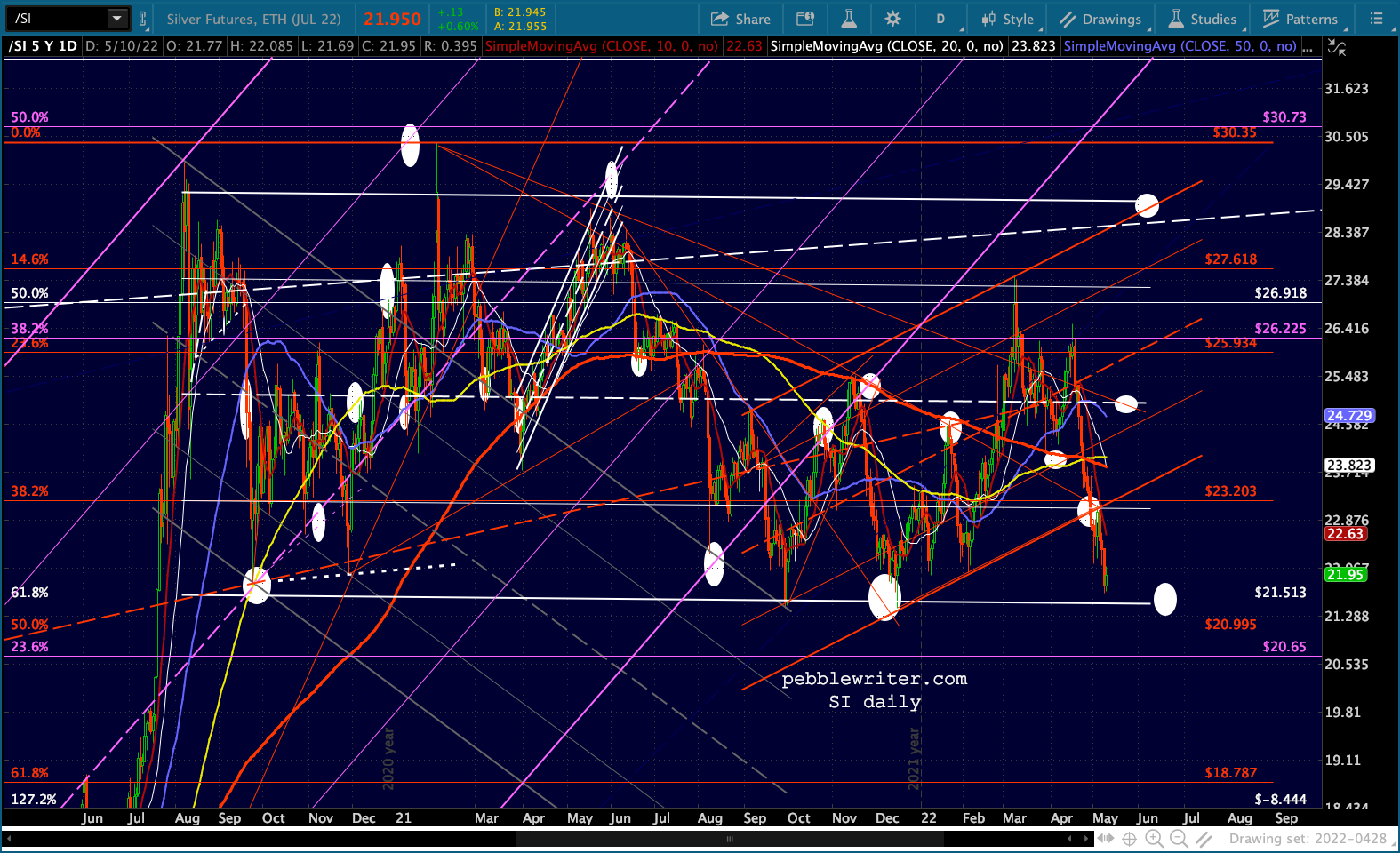Click the last price 21.950
Viewport: 1400px width, 853px height.
tap(392, 19)
